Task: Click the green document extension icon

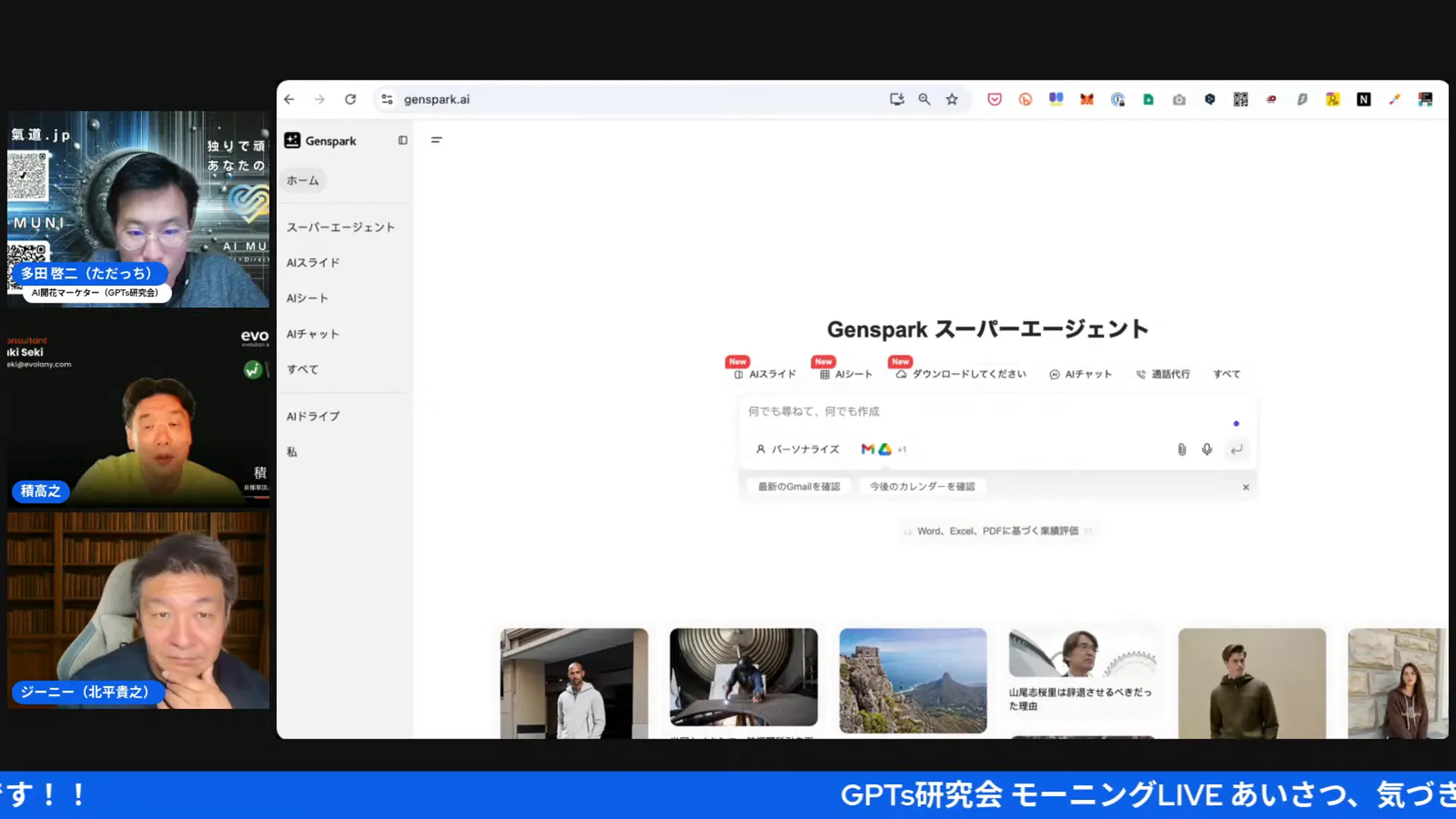Action: click(1148, 99)
